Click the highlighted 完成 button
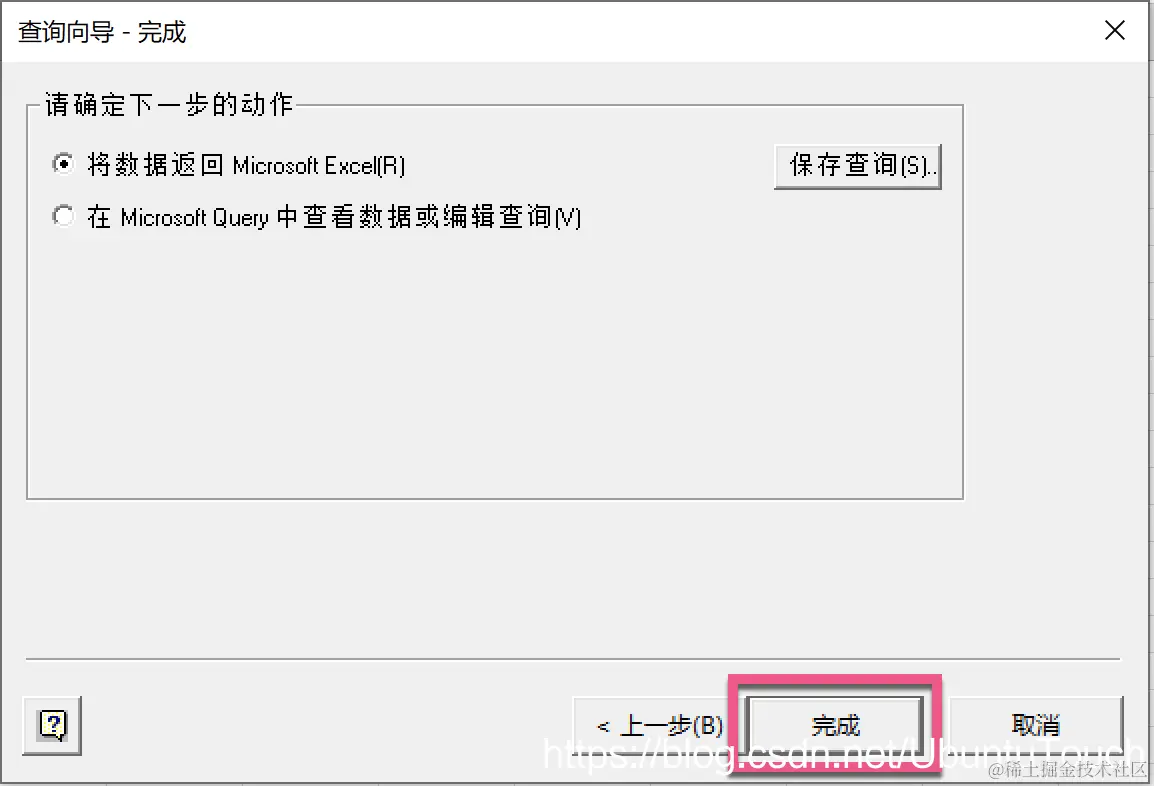The width and height of the screenshot is (1154, 786). pyautogui.click(x=835, y=726)
